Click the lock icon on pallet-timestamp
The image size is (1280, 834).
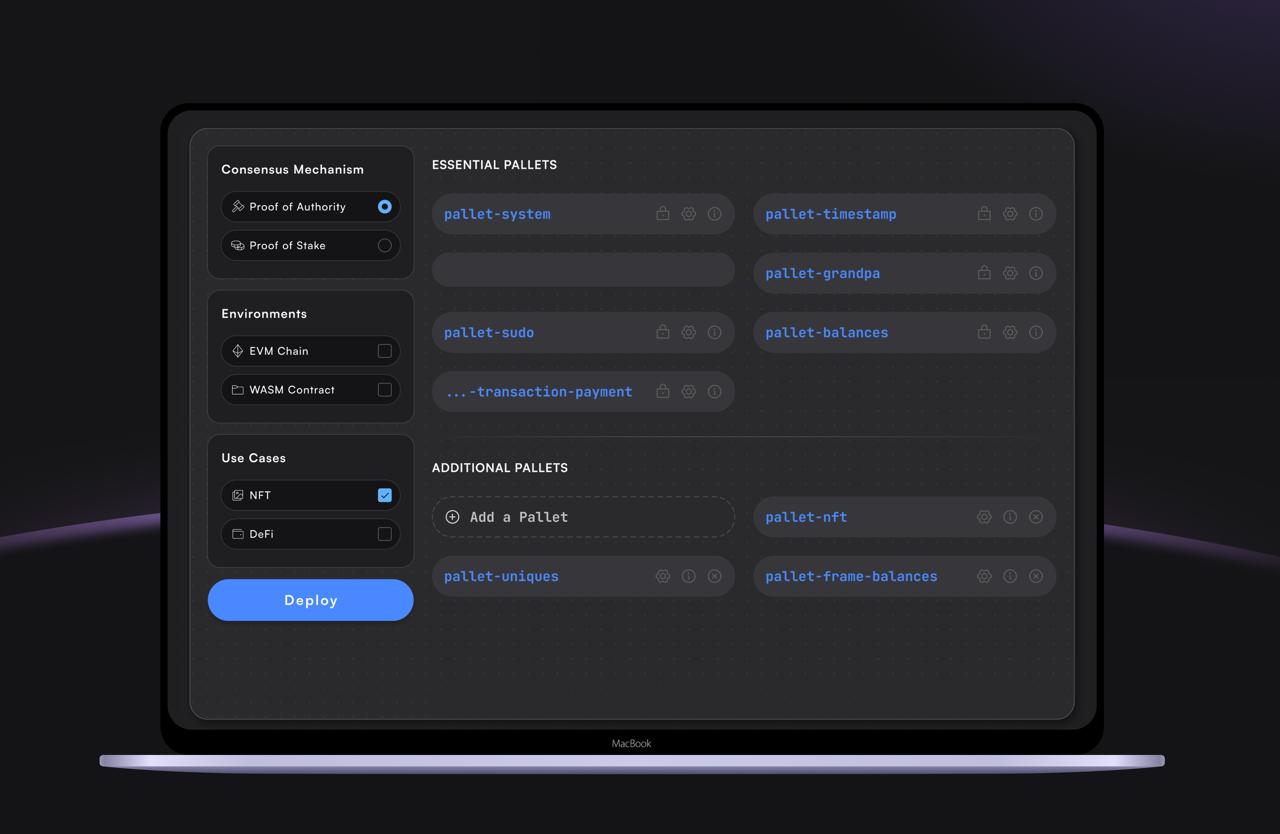983,213
